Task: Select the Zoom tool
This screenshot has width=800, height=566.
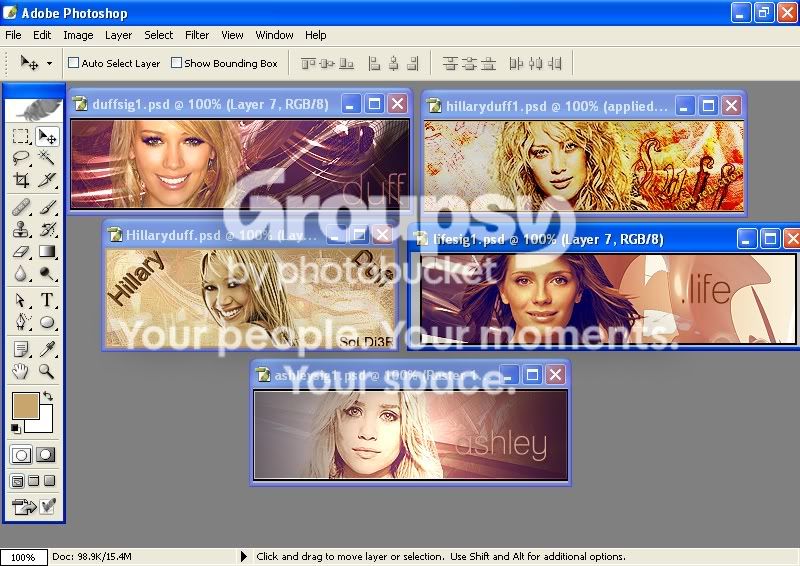Action: (x=47, y=371)
